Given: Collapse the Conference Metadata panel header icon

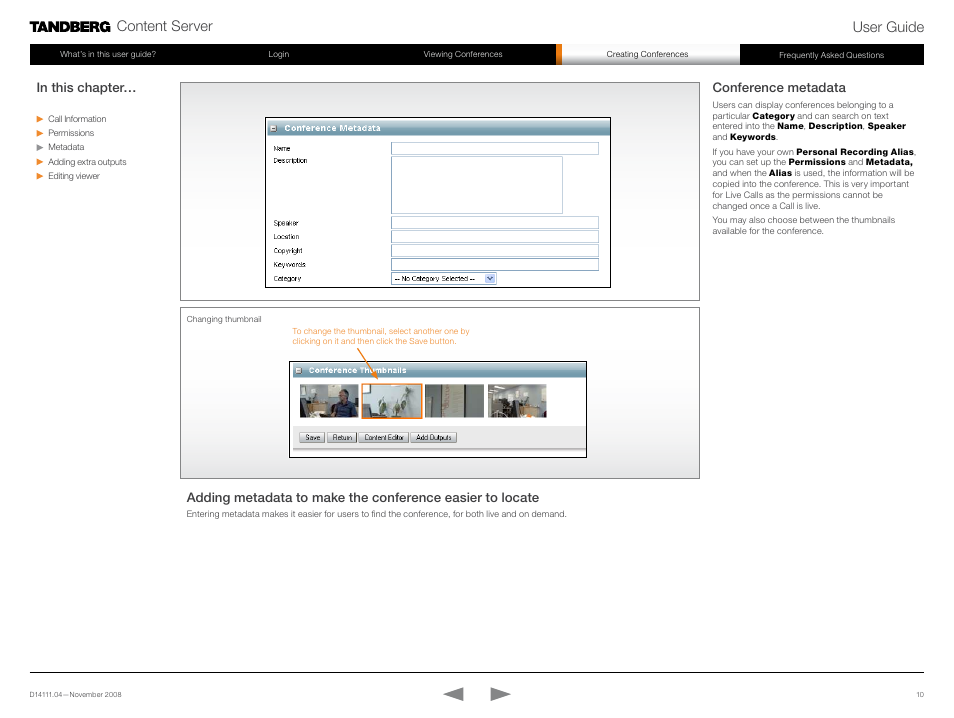Looking at the screenshot, I should point(274,128).
